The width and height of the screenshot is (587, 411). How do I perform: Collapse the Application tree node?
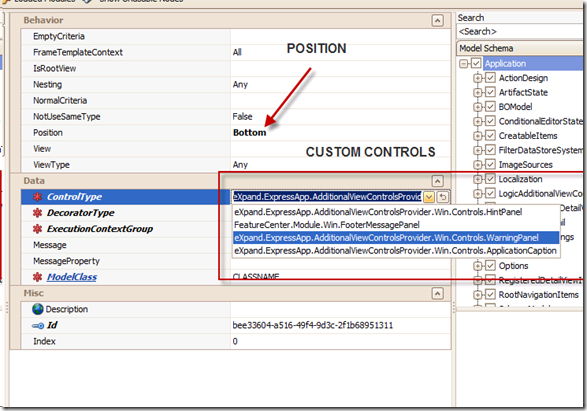tap(463, 64)
